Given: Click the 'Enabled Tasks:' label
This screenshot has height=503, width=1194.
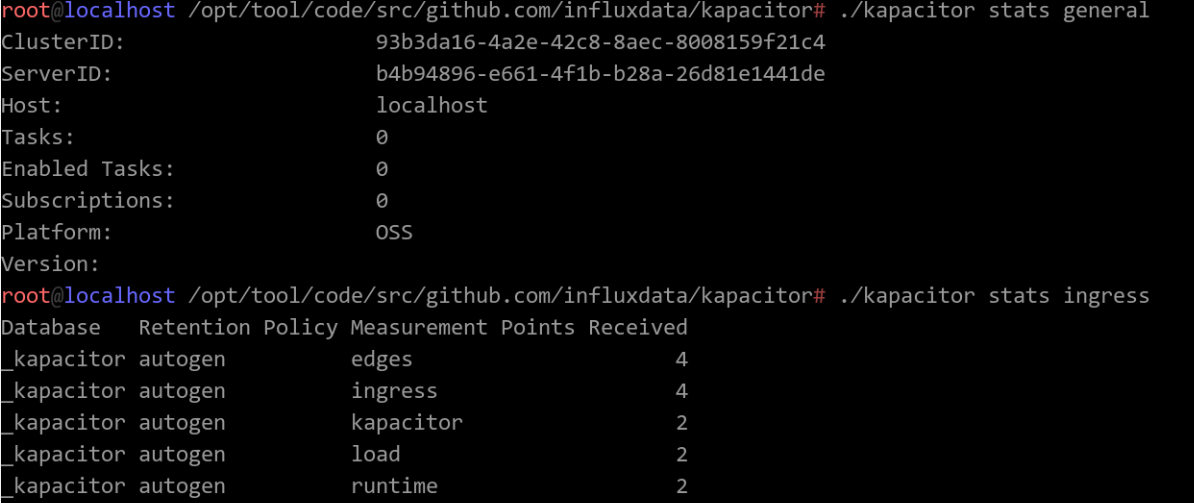Looking at the screenshot, I should pyautogui.click(x=88, y=169).
